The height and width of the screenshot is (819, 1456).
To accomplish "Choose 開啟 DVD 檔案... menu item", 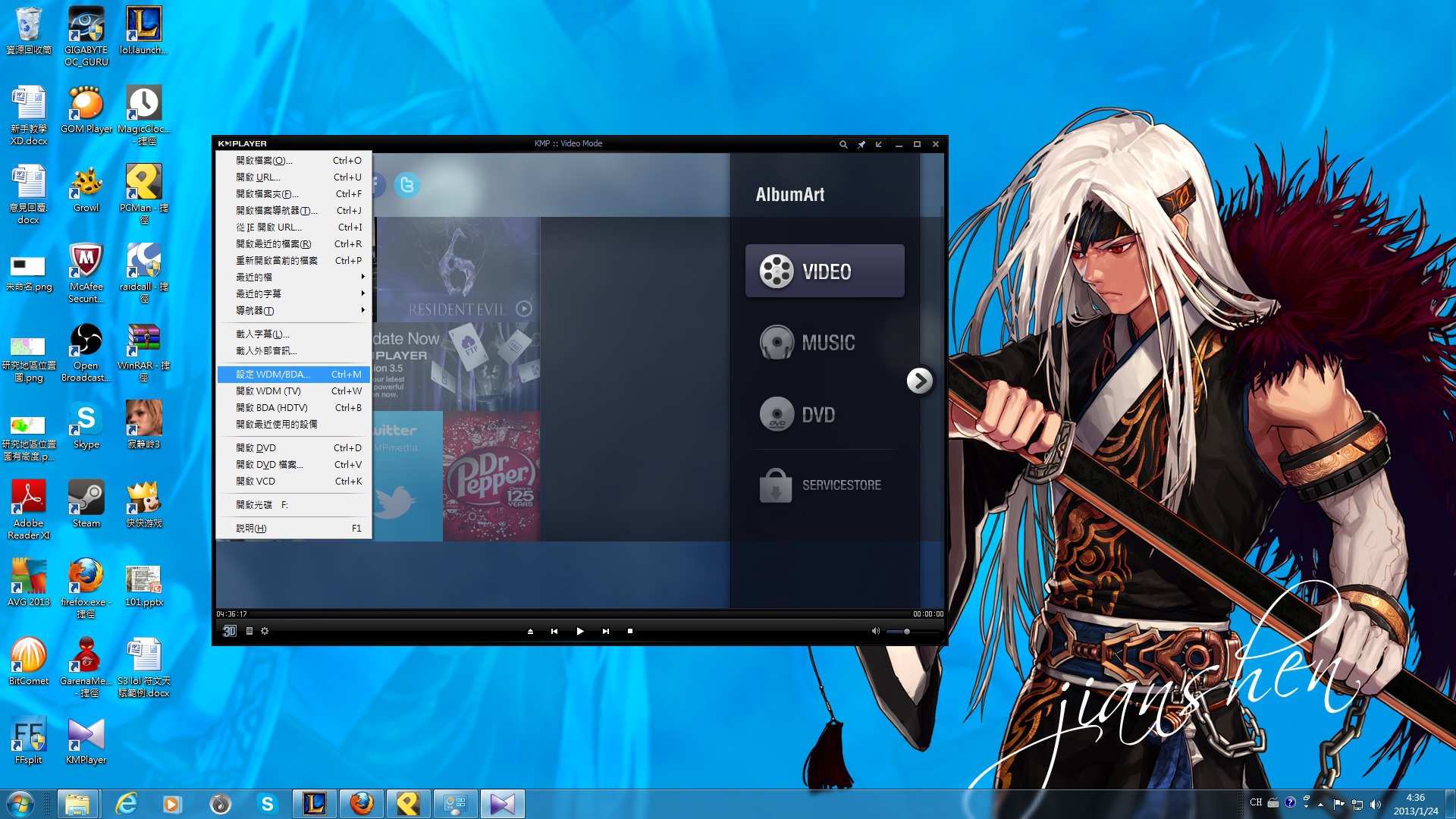I will pyautogui.click(x=293, y=465).
